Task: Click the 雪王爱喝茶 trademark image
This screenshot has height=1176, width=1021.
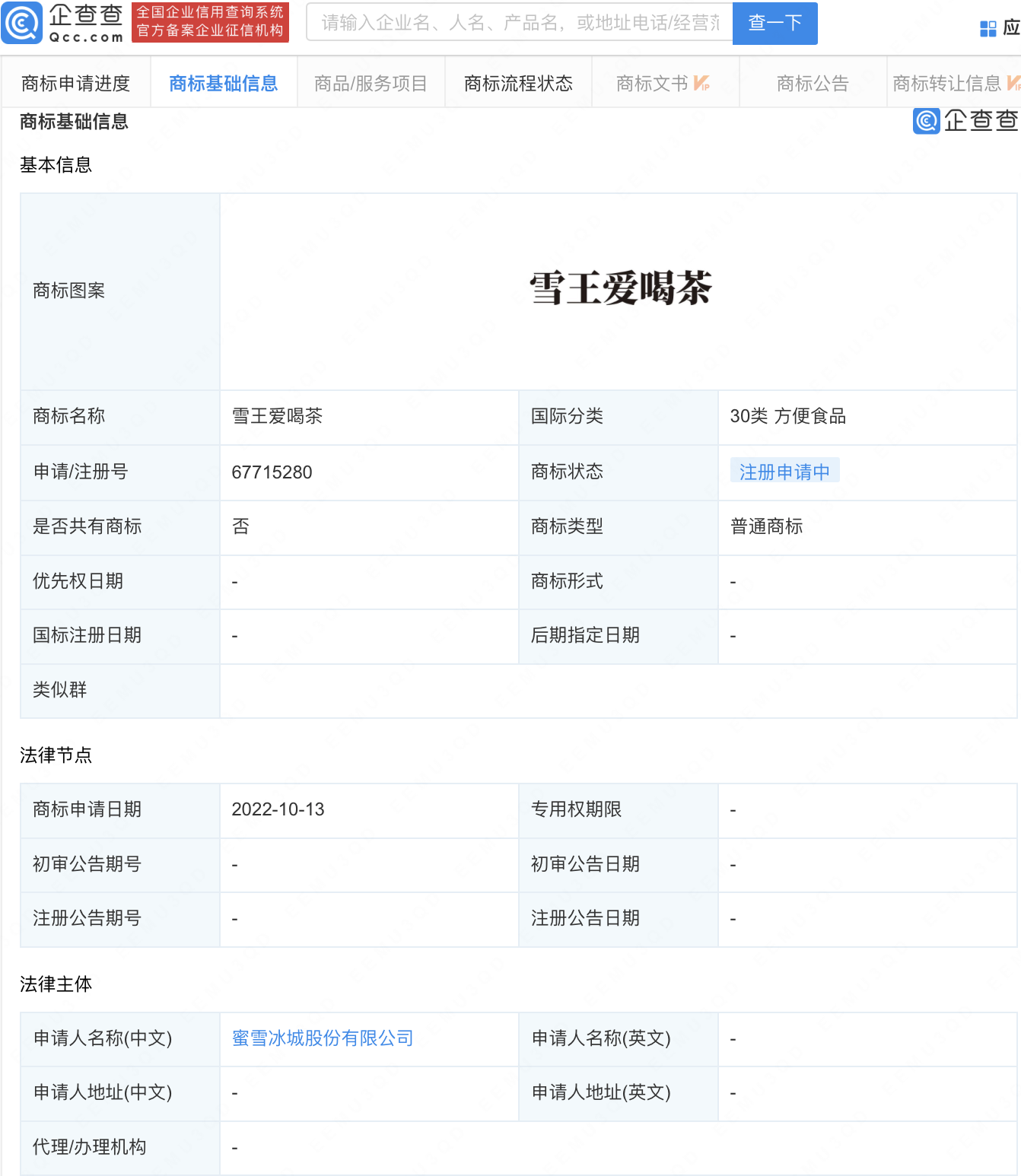Action: point(621,288)
